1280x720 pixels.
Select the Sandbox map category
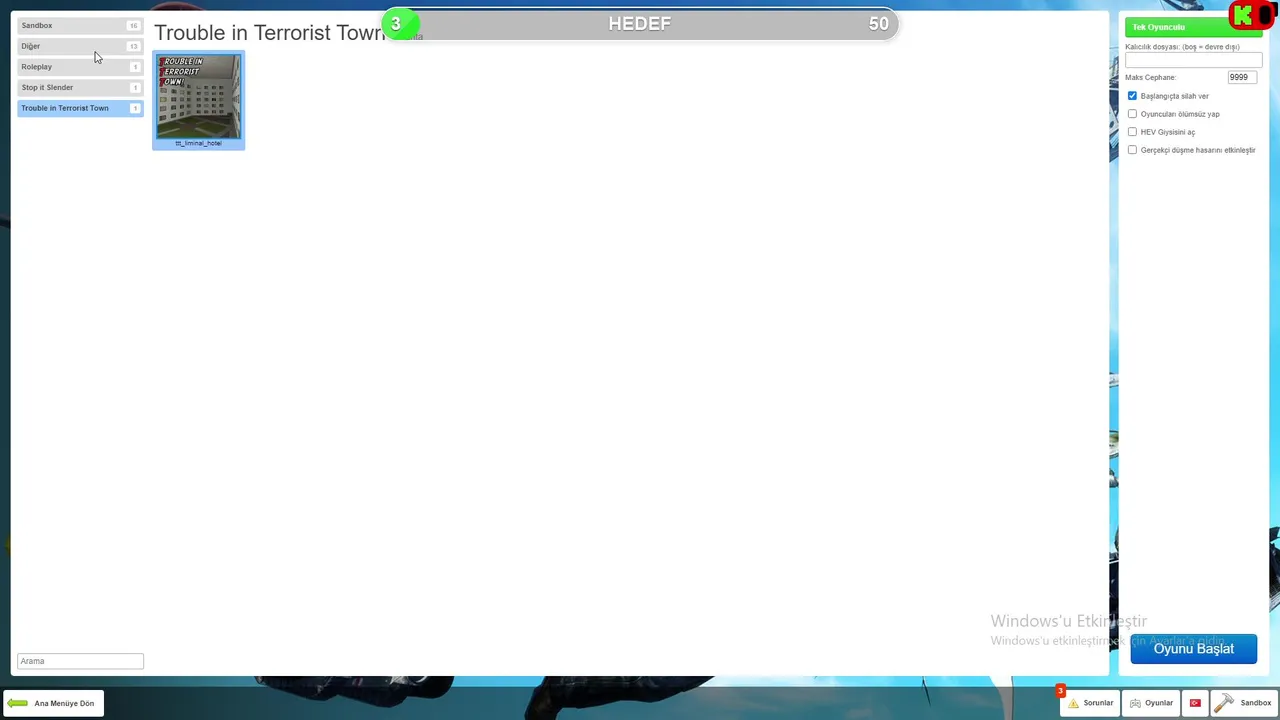(x=80, y=25)
